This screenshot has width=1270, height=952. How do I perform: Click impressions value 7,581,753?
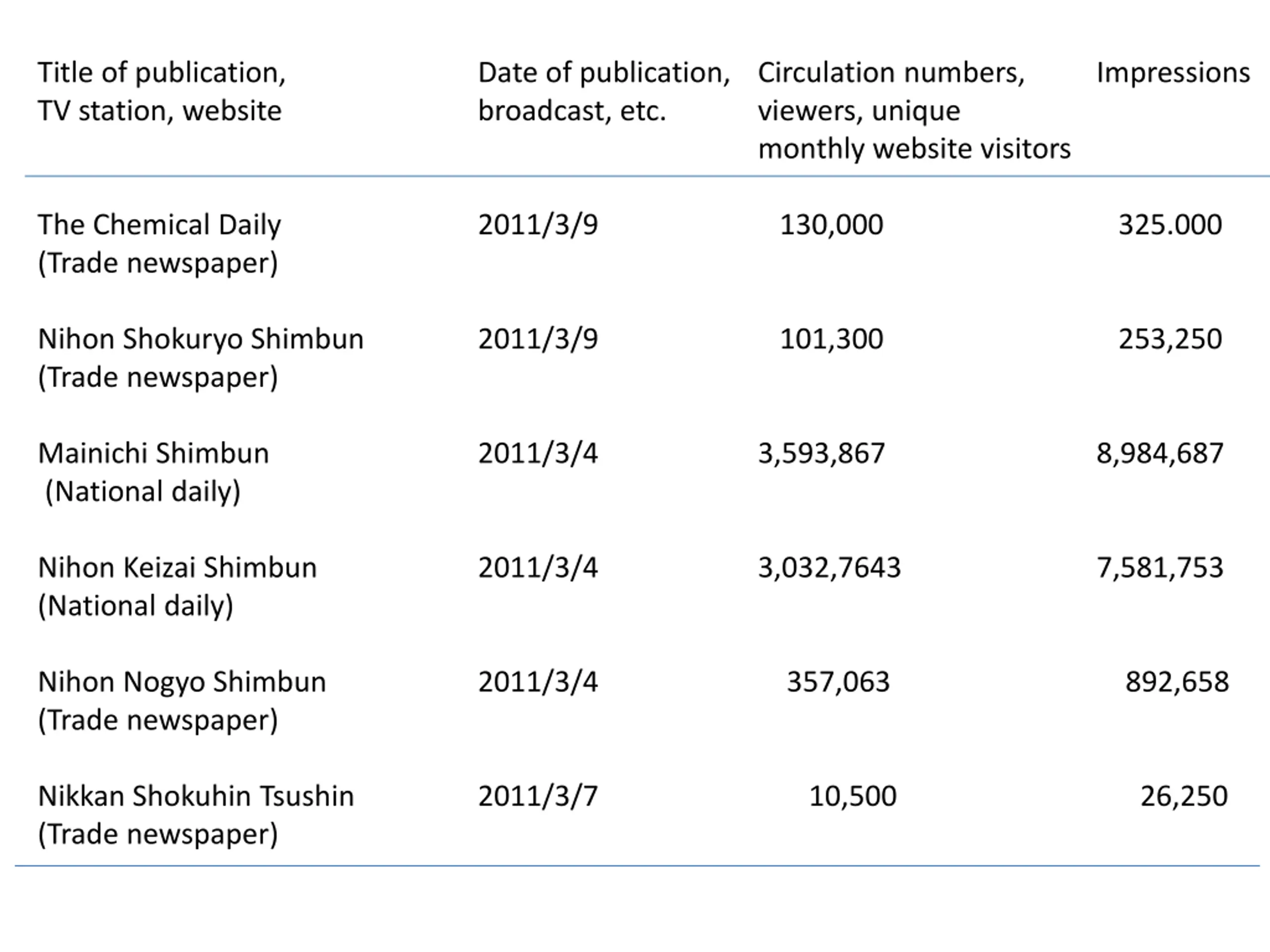coord(1160,568)
